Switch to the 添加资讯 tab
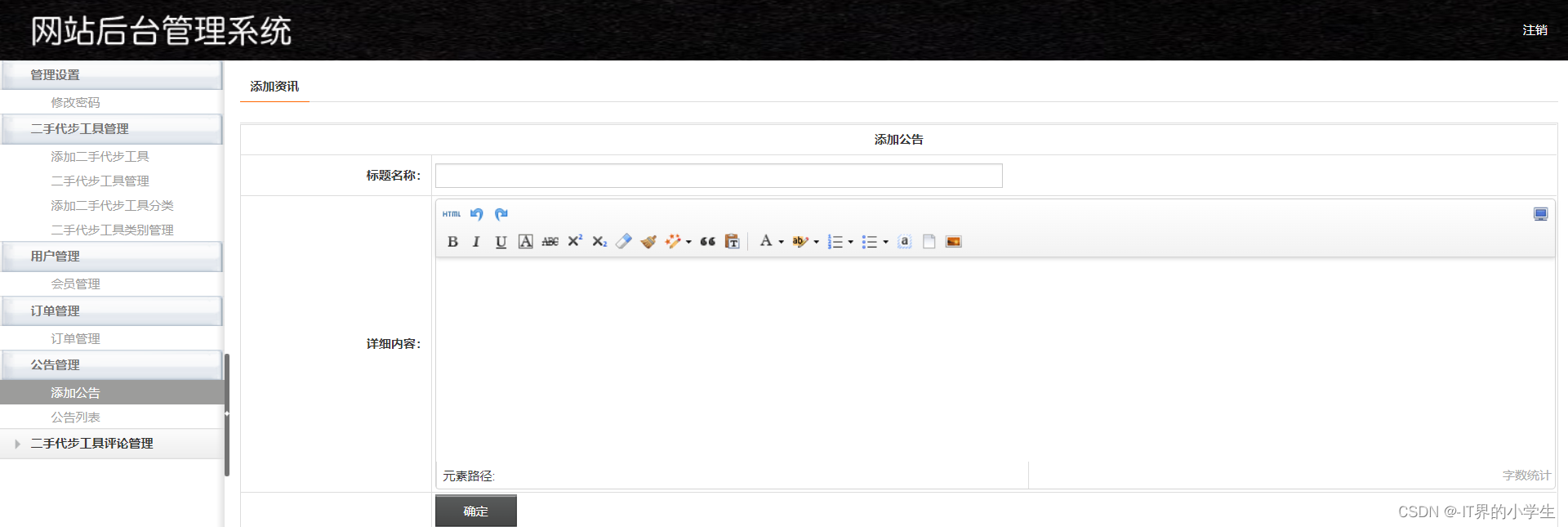This screenshot has height=527, width=1568. pos(274,87)
